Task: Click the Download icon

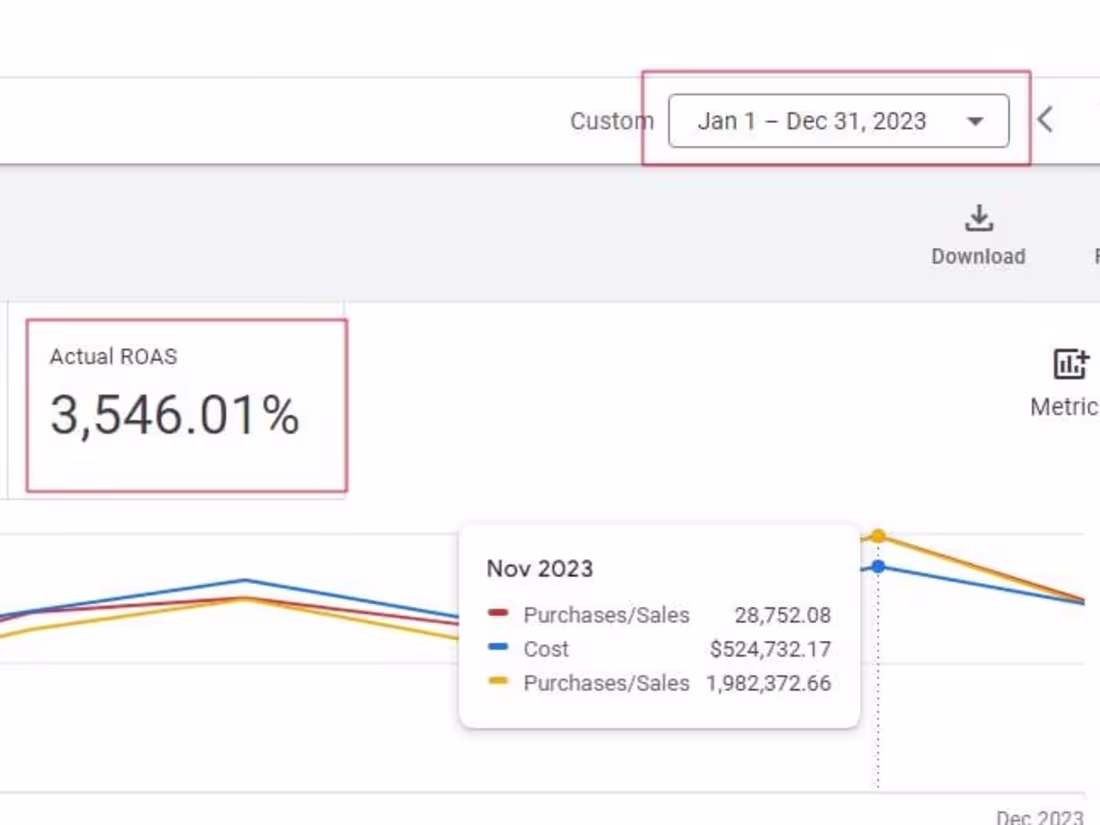Action: [978, 218]
